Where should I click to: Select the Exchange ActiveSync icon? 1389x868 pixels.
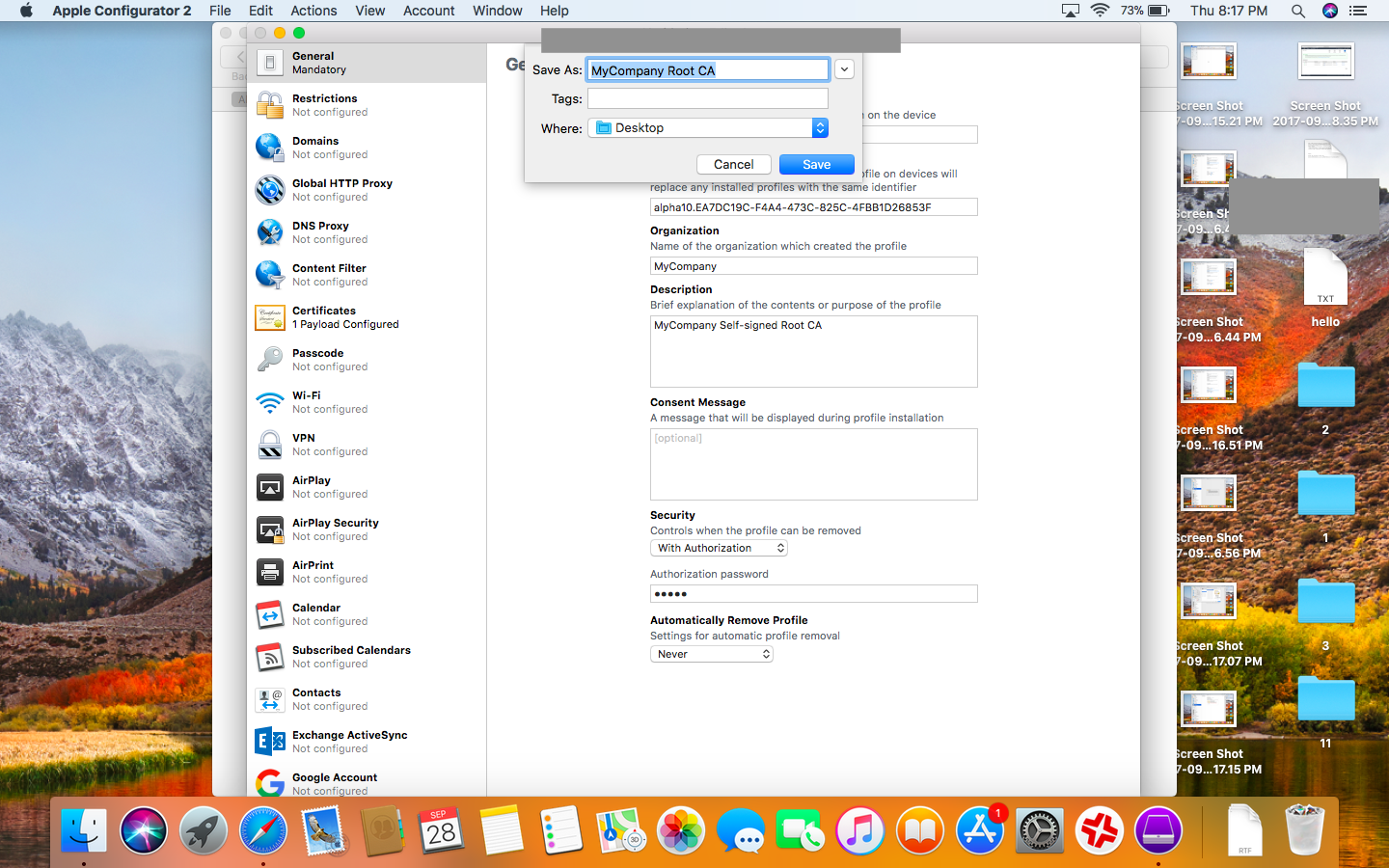270,742
